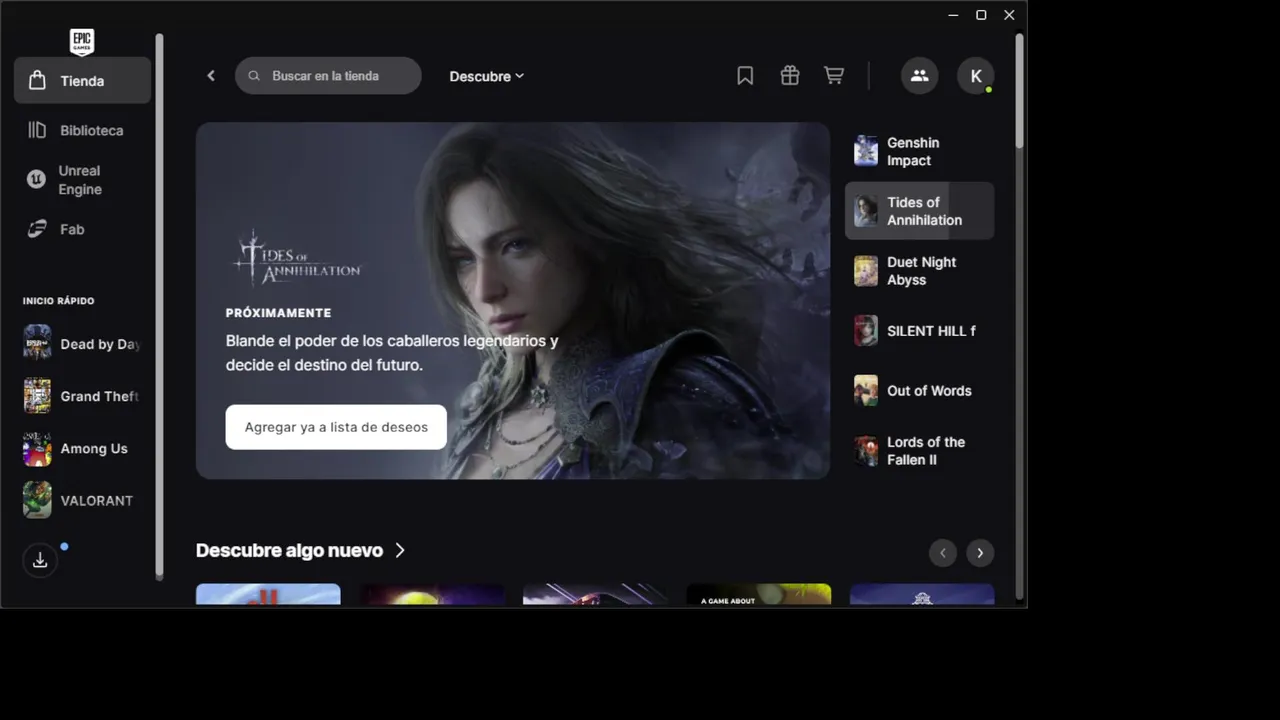The image size is (1280, 720).
Task: Click the sidebar vertical scrollbar
Action: point(159,305)
